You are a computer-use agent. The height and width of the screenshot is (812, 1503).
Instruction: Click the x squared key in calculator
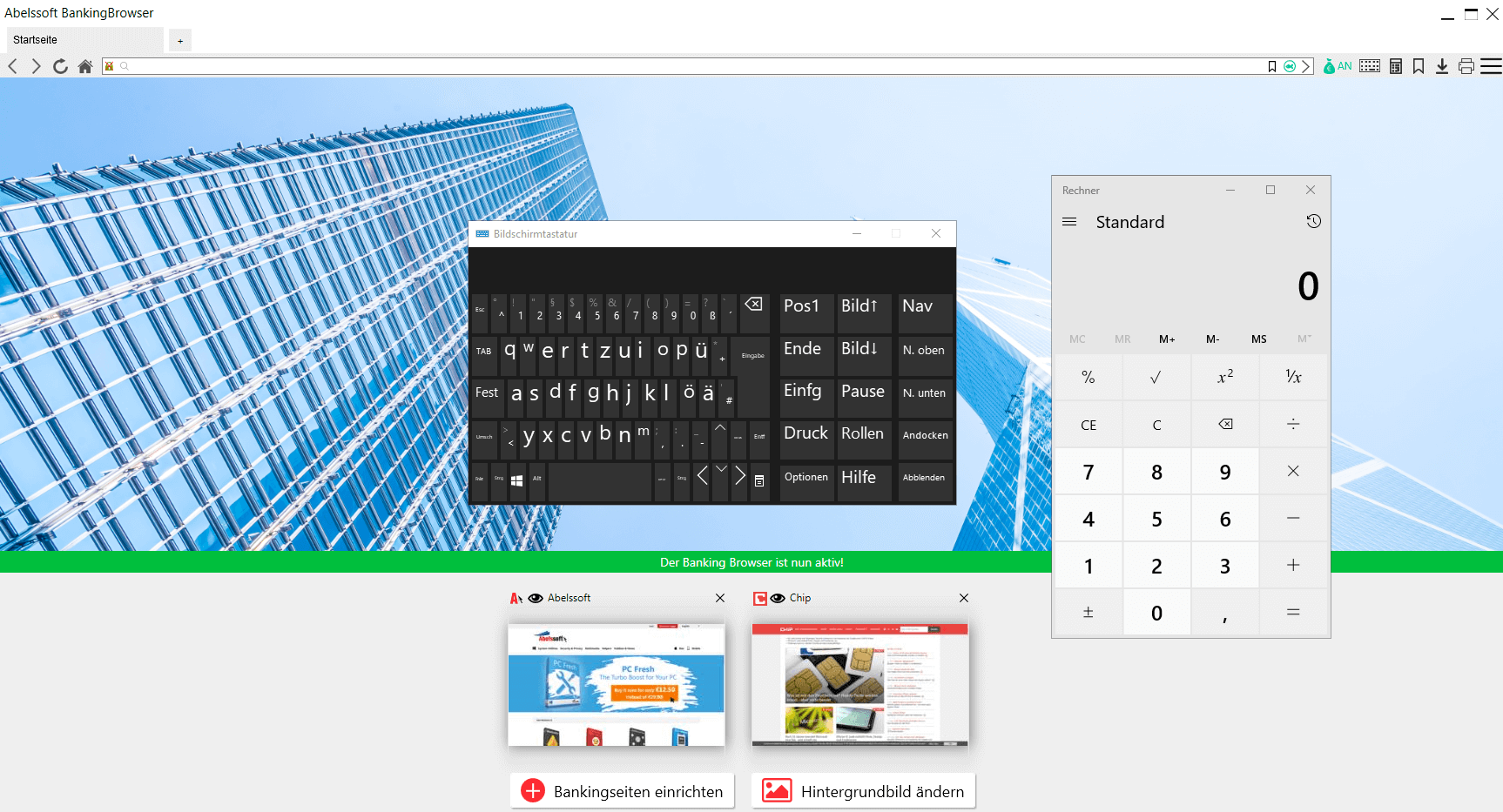[1225, 377]
